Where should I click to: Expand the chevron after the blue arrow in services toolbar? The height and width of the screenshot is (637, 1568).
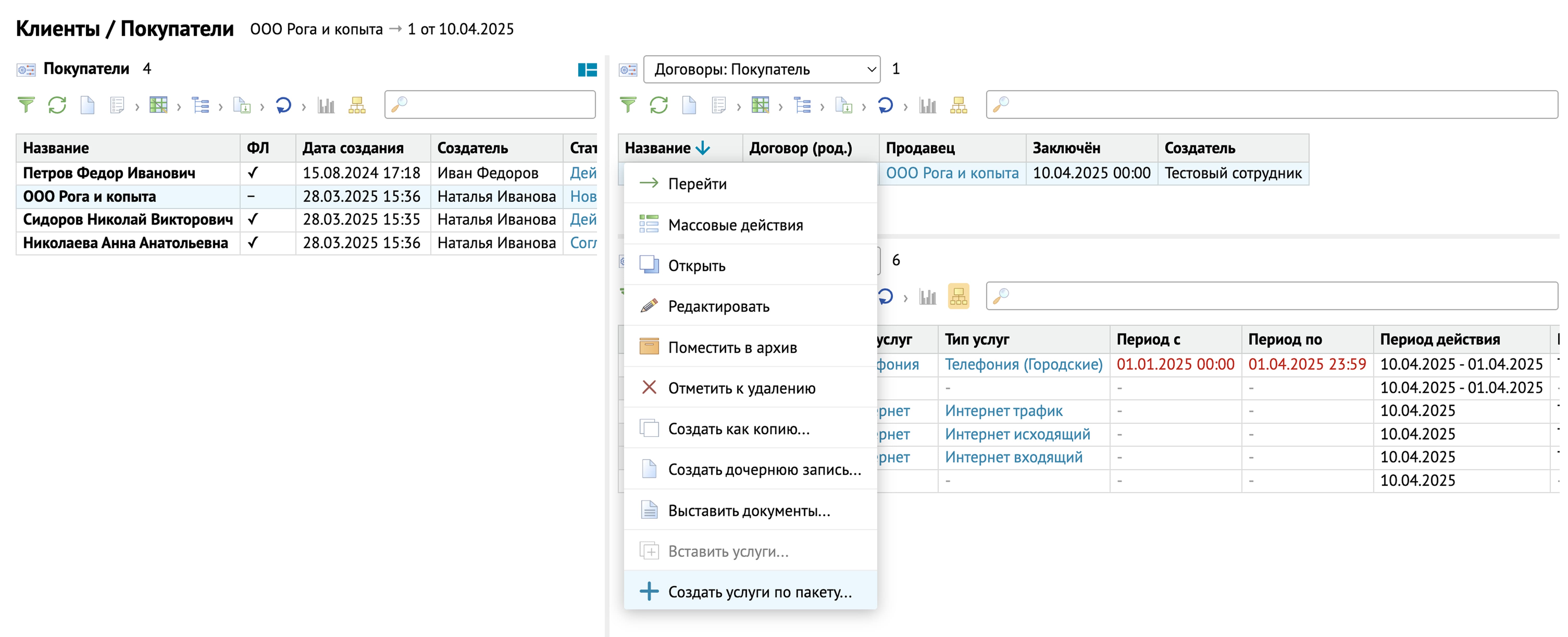(906, 298)
